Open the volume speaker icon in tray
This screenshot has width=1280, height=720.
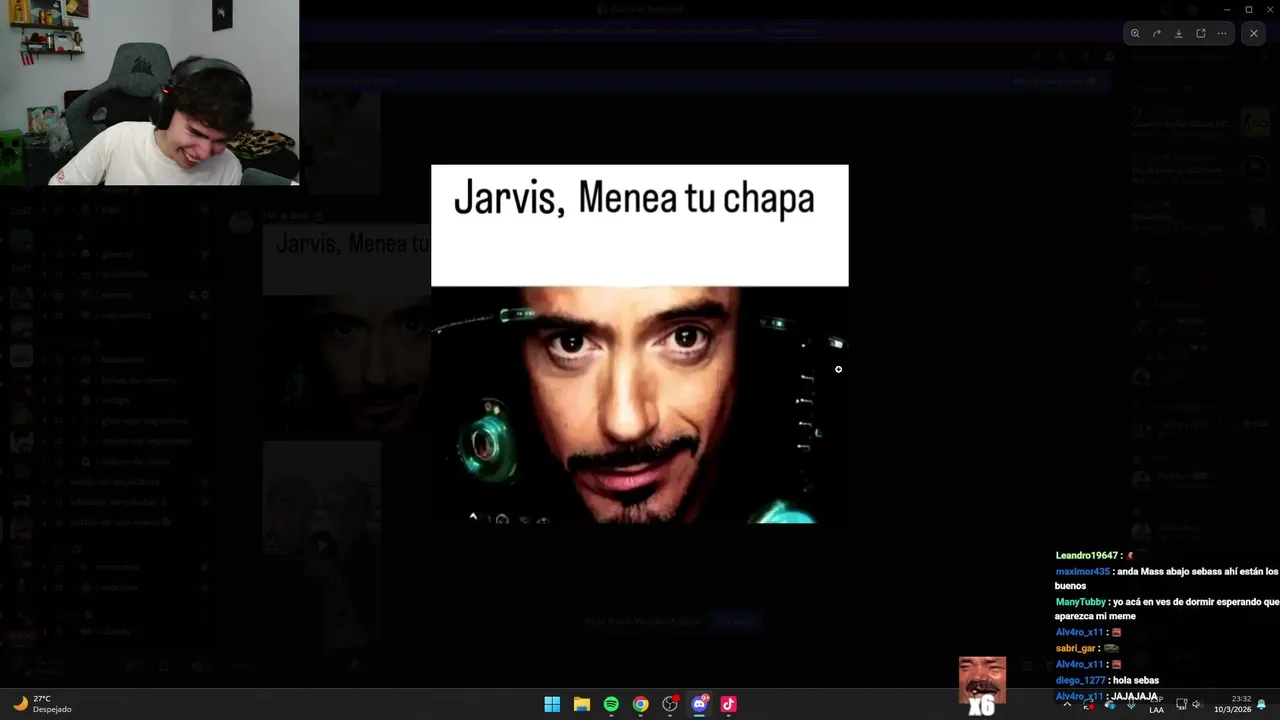(1196, 704)
